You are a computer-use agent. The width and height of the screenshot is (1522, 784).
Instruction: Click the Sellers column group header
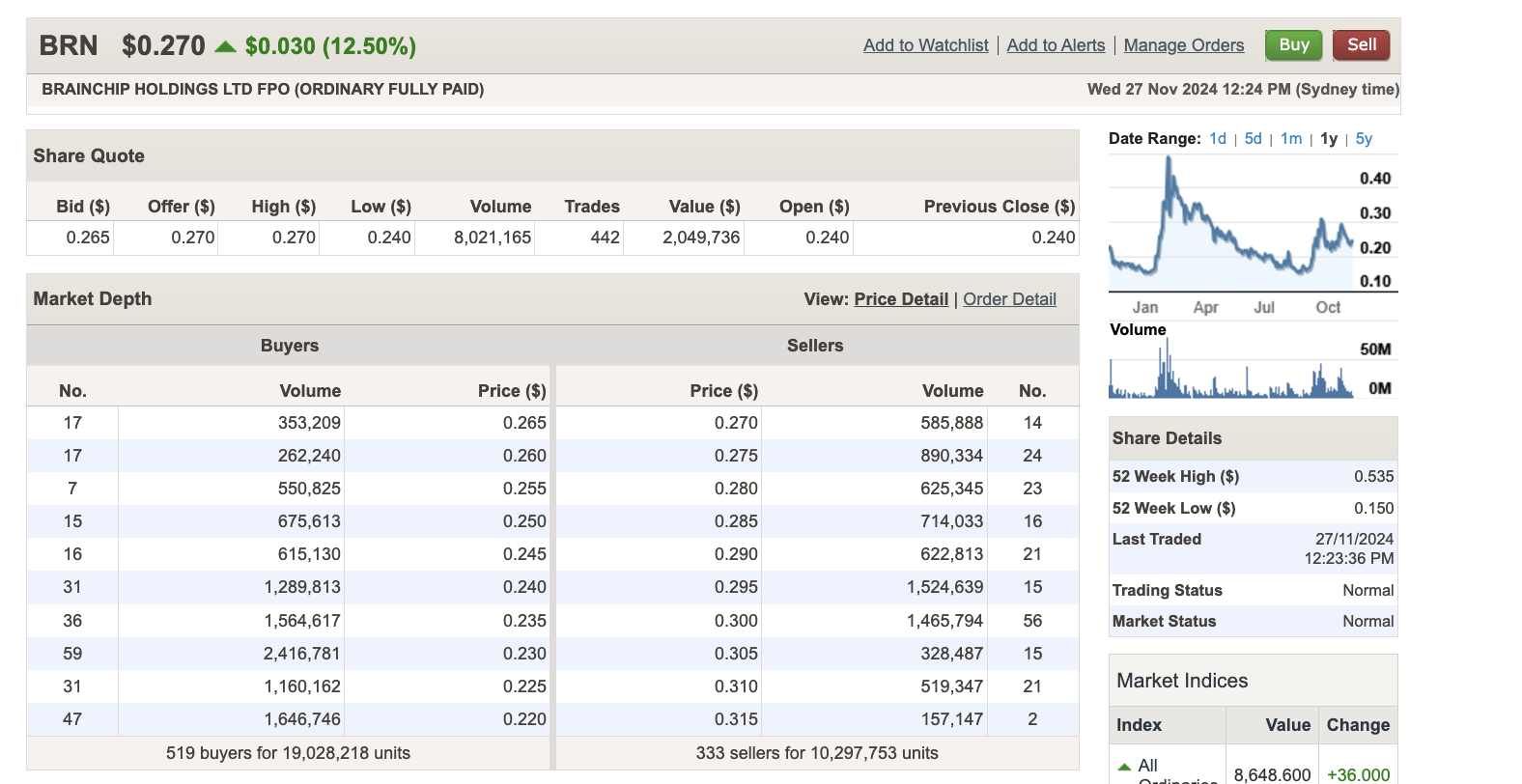[x=815, y=346]
